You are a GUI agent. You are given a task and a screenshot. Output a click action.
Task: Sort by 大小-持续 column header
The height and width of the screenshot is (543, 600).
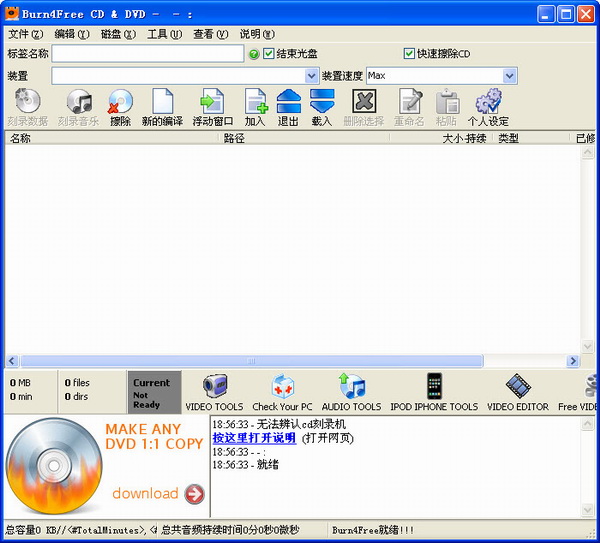(x=441, y=138)
